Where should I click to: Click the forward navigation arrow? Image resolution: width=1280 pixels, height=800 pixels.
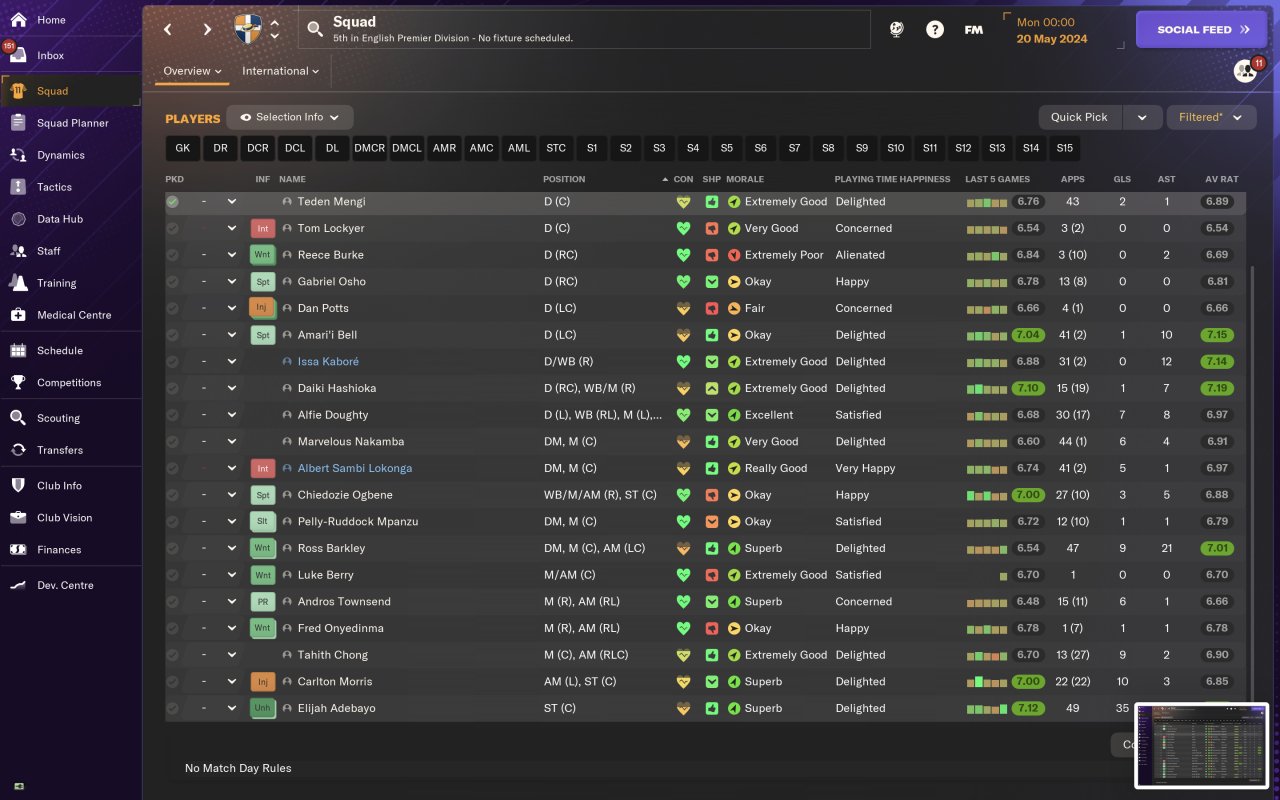[207, 30]
